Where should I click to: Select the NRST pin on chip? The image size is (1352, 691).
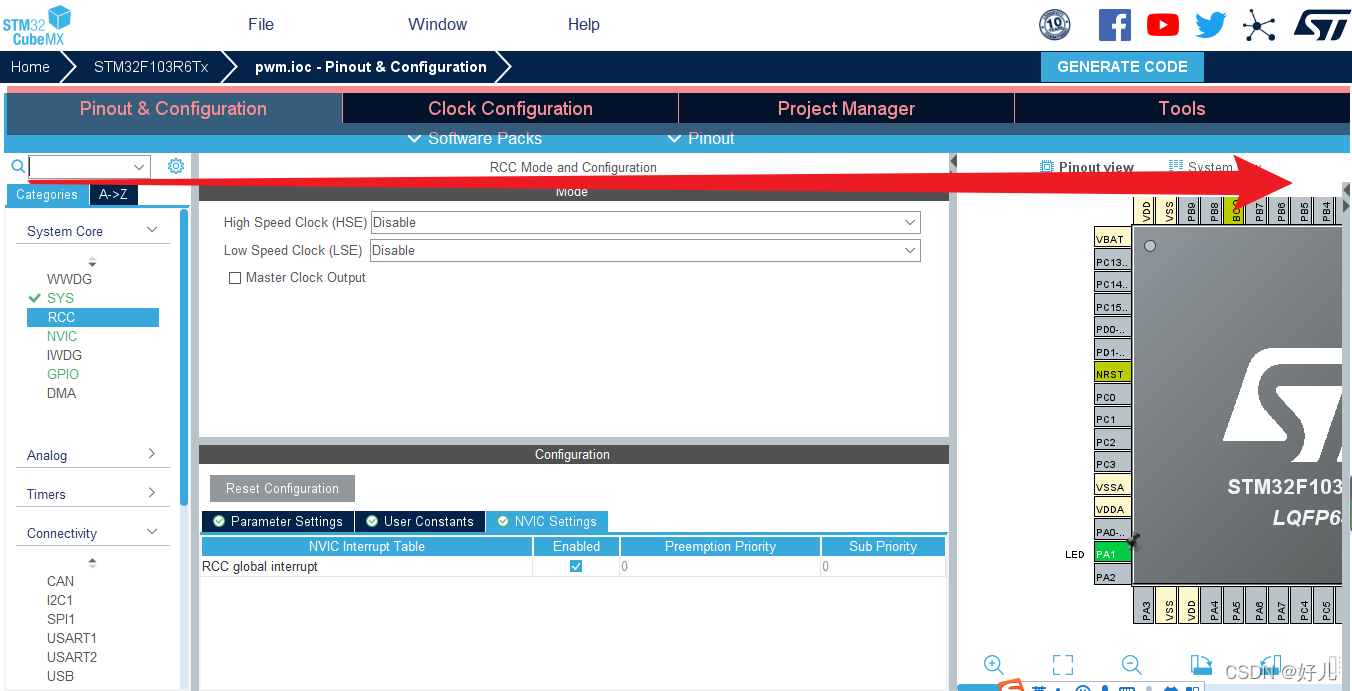tap(1113, 374)
